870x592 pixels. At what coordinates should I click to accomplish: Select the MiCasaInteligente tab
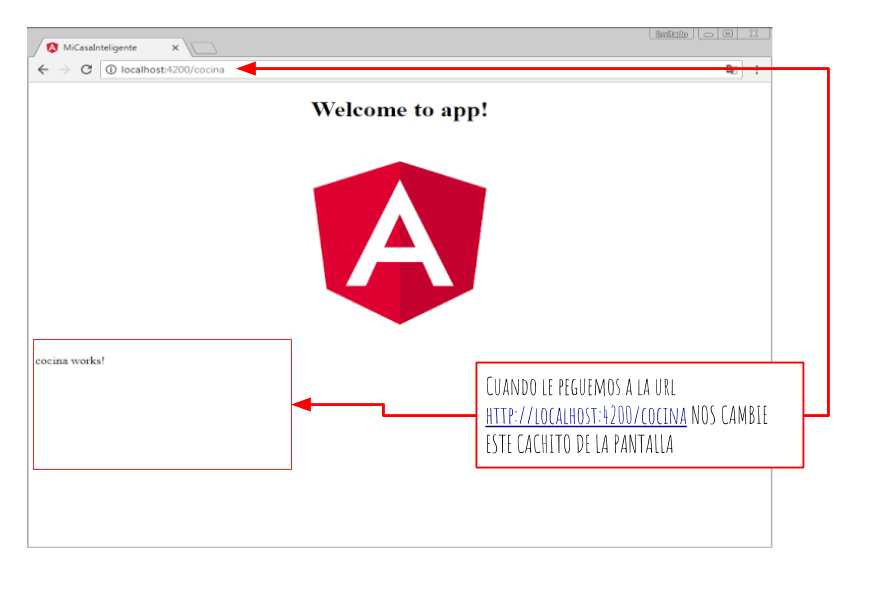click(111, 48)
